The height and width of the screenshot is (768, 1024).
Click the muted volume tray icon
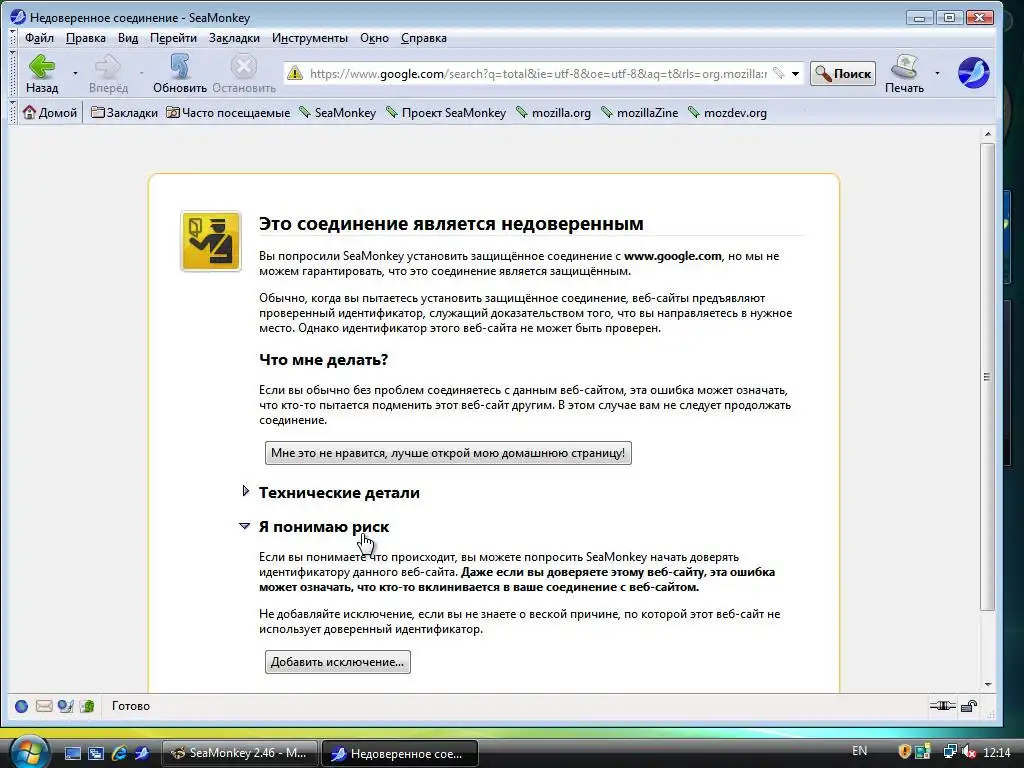[968, 752]
